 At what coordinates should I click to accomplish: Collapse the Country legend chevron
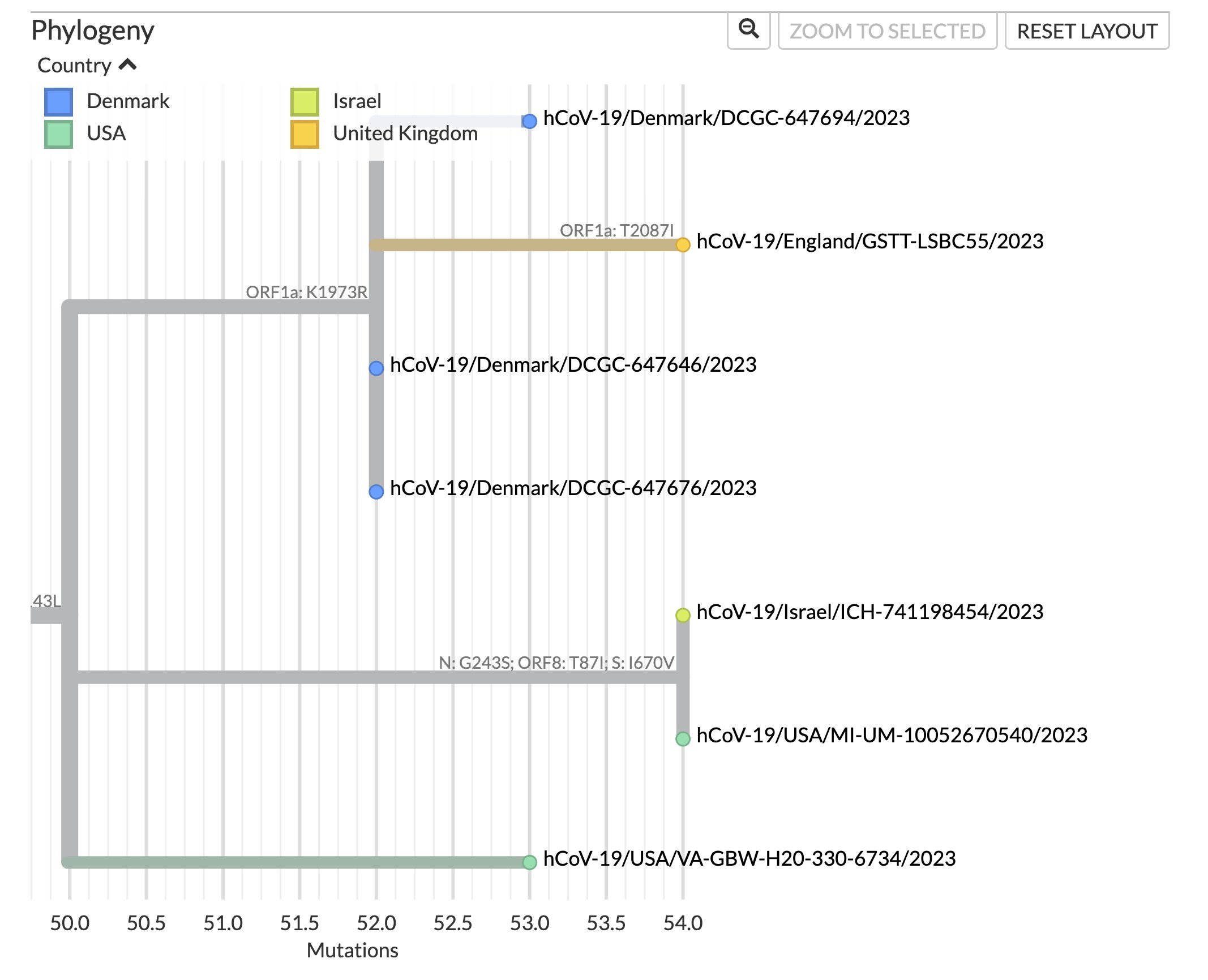coord(128,65)
